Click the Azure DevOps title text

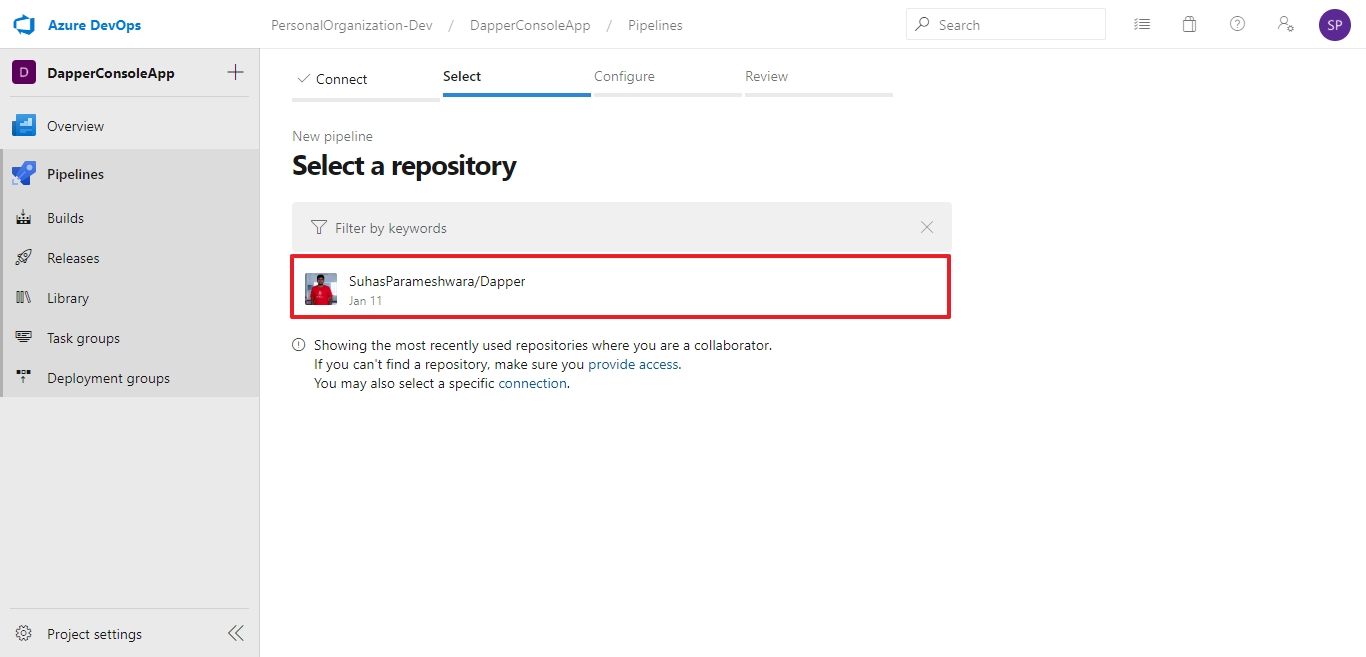point(94,25)
